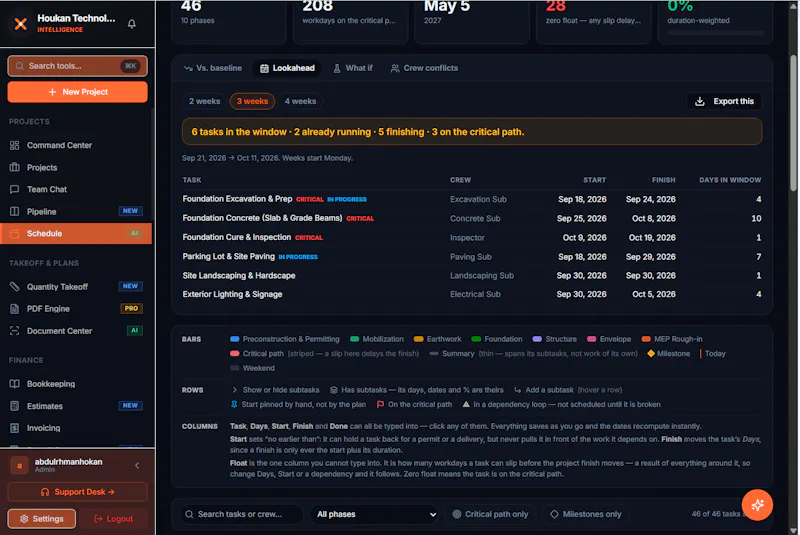
Task: Click the Export download arrow icon
Action: pyautogui.click(x=699, y=101)
